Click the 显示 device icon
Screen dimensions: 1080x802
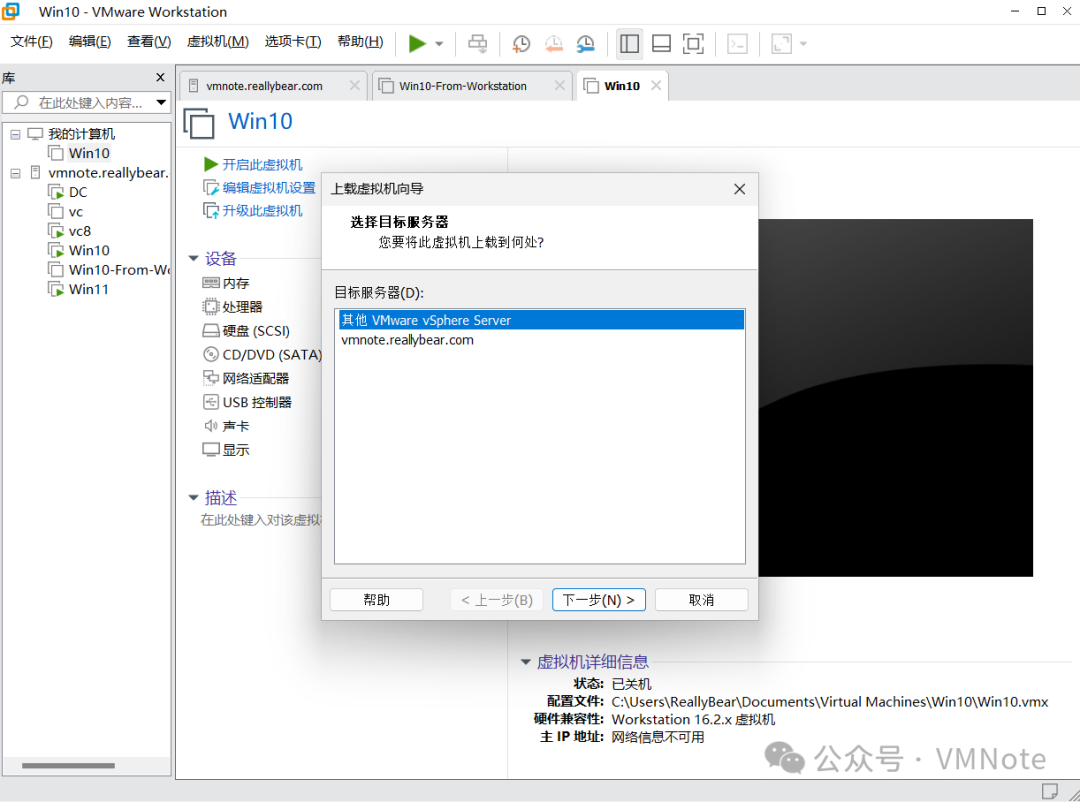point(211,449)
